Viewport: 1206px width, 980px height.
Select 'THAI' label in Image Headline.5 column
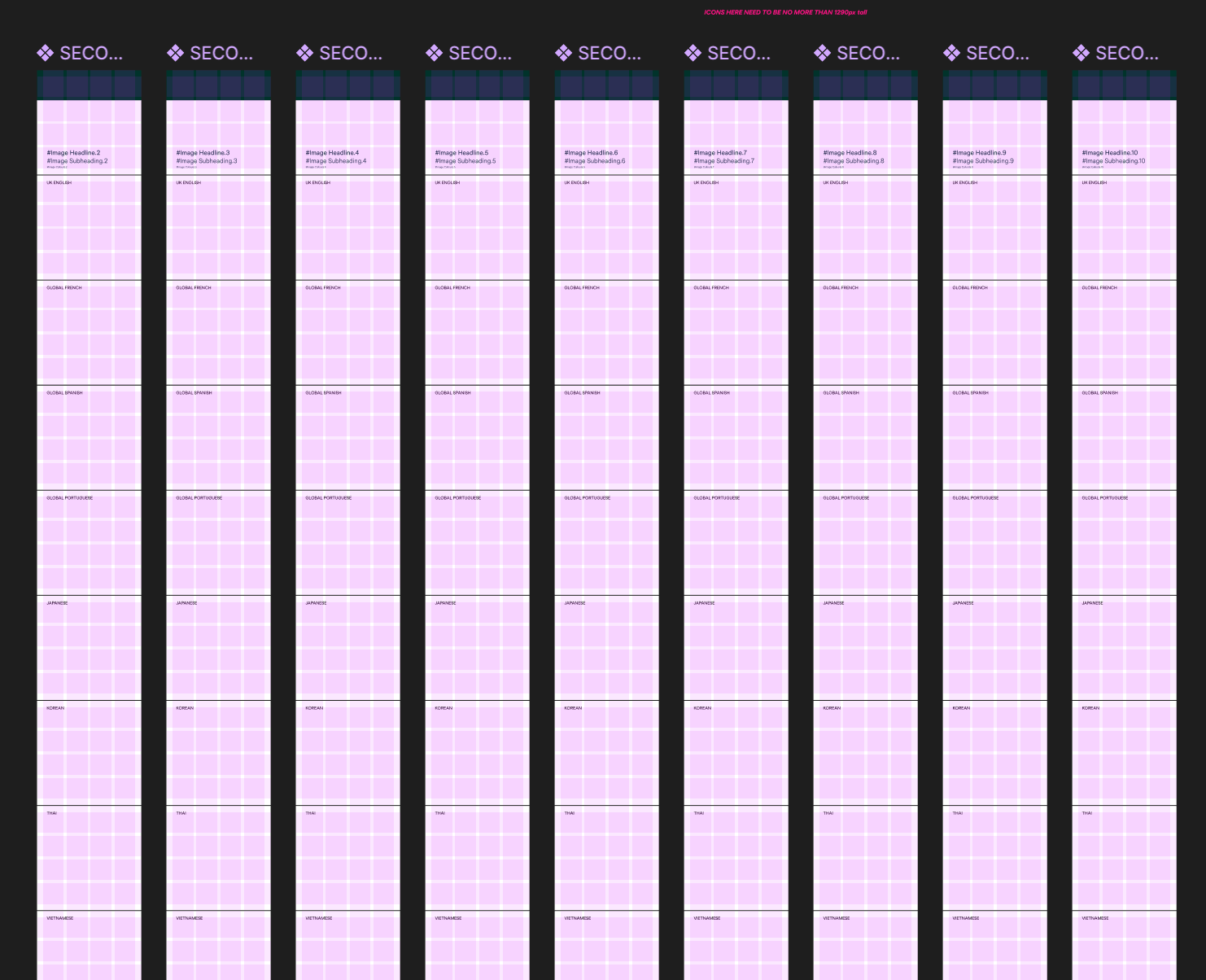coord(440,812)
